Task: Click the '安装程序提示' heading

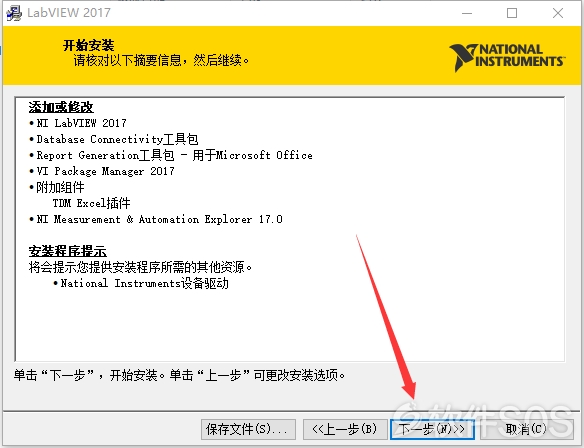Action: point(68,251)
